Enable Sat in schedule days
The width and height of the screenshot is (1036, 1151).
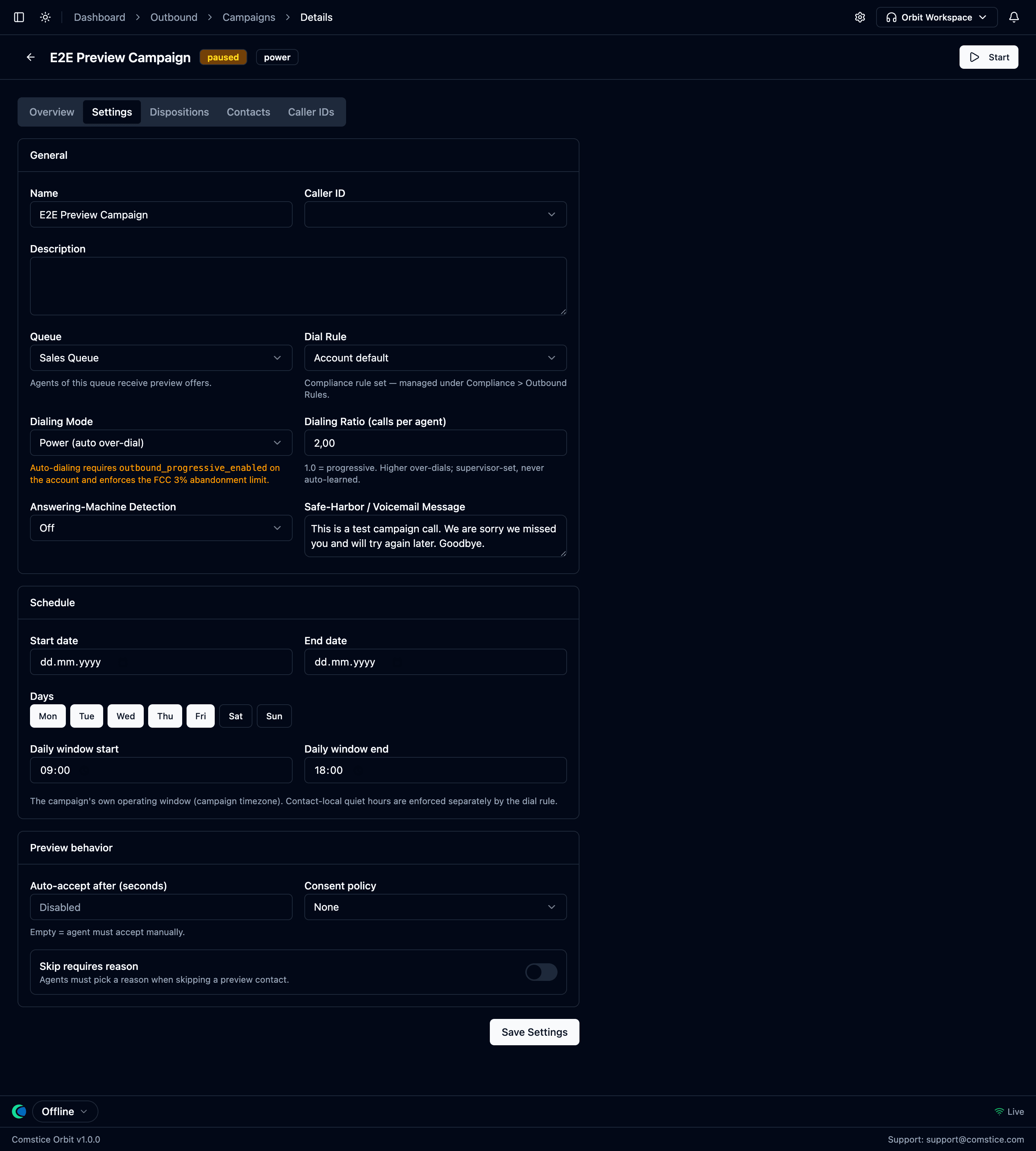pos(236,716)
